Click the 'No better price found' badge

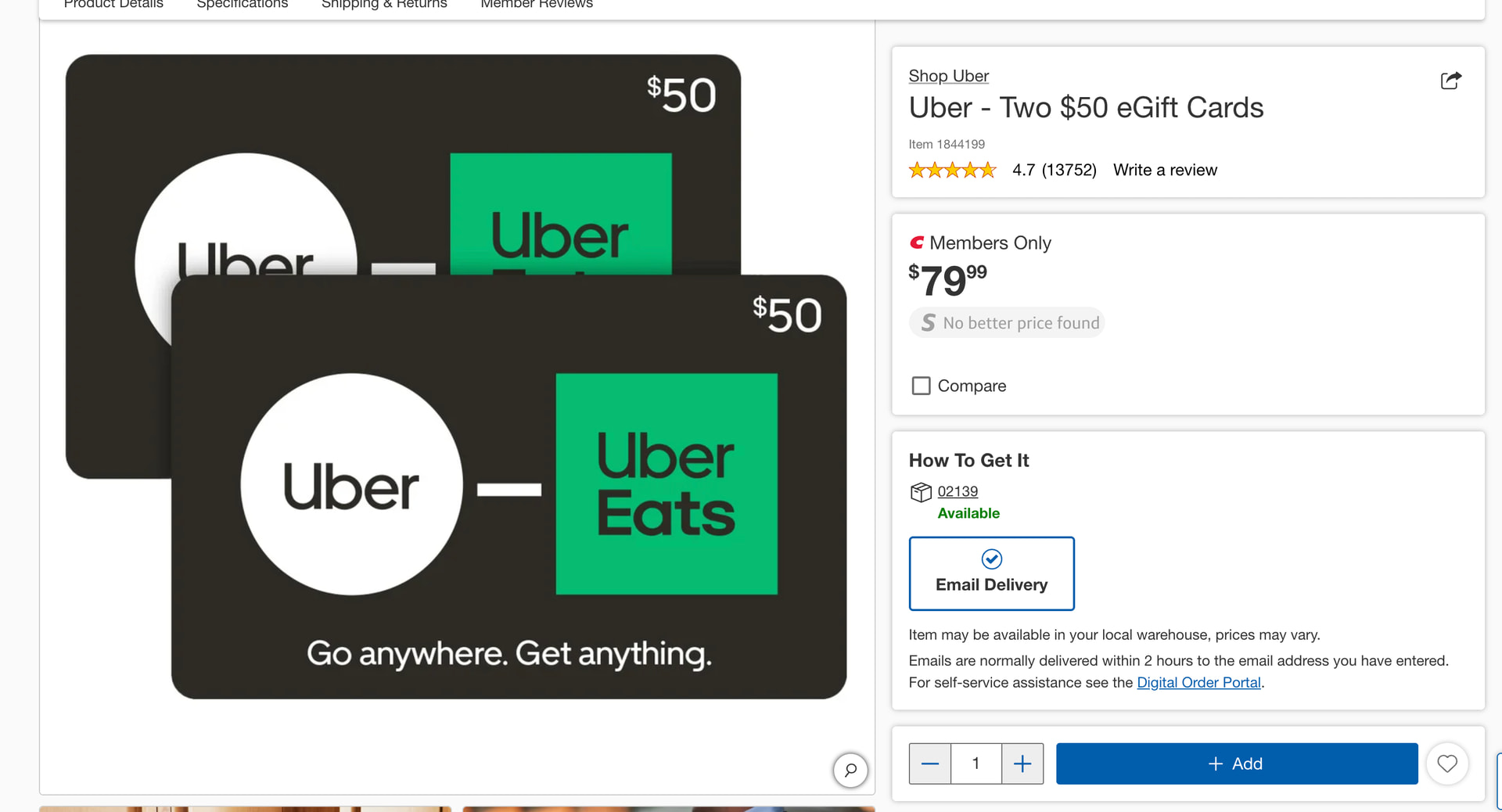(x=1007, y=323)
